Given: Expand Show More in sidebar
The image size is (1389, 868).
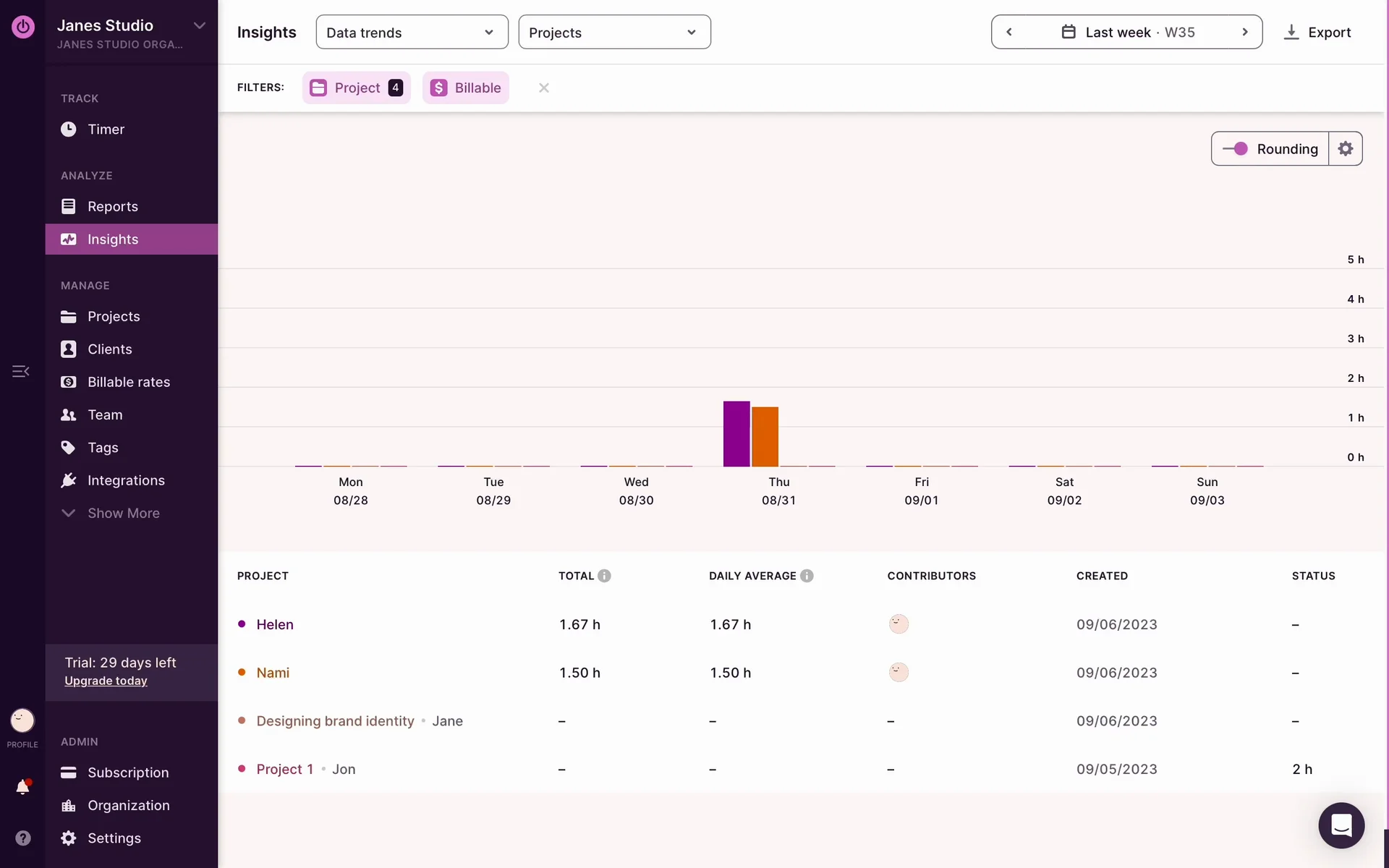Looking at the screenshot, I should tap(123, 513).
